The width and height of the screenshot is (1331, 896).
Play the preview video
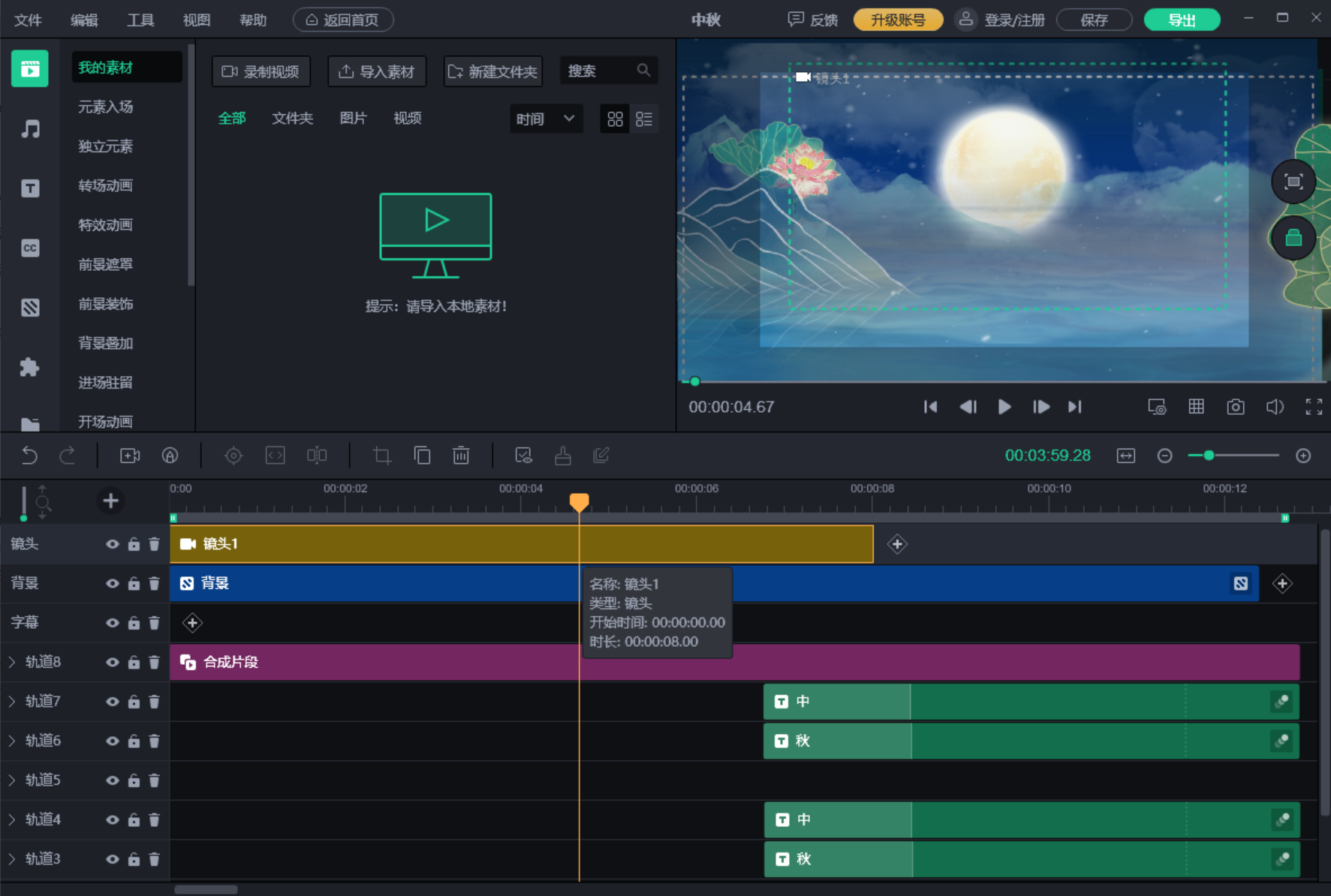pos(1004,407)
